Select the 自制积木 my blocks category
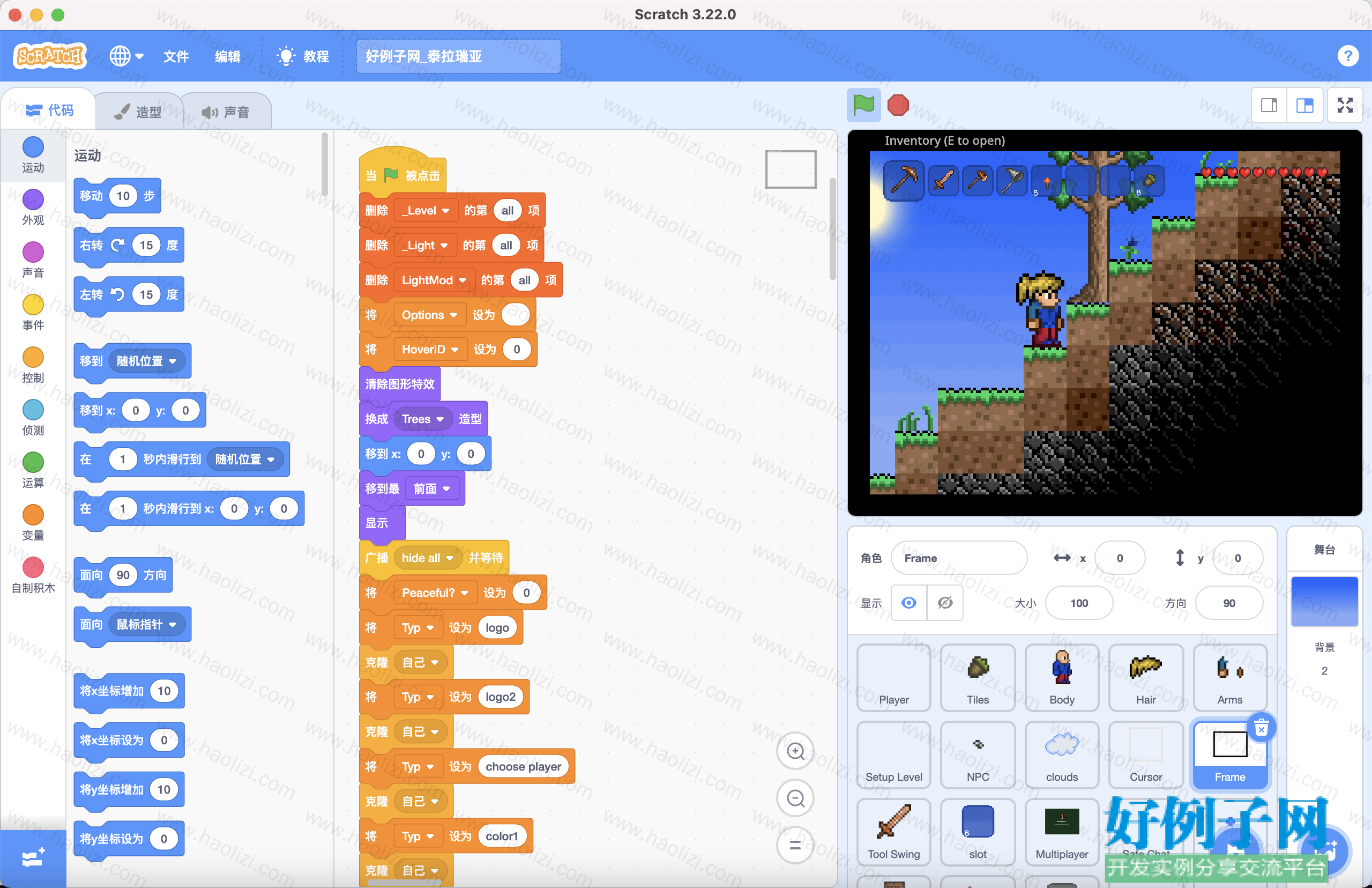The width and height of the screenshot is (1372, 888). (x=33, y=575)
